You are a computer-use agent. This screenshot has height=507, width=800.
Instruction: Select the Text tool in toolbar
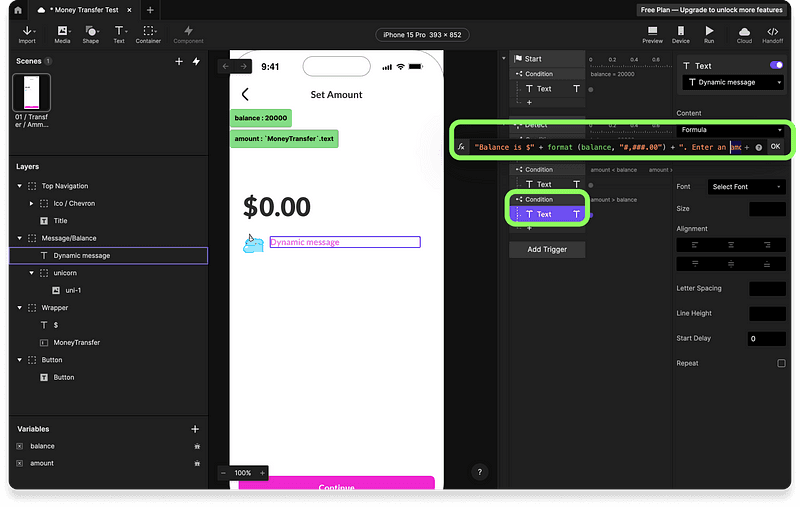[x=119, y=35]
